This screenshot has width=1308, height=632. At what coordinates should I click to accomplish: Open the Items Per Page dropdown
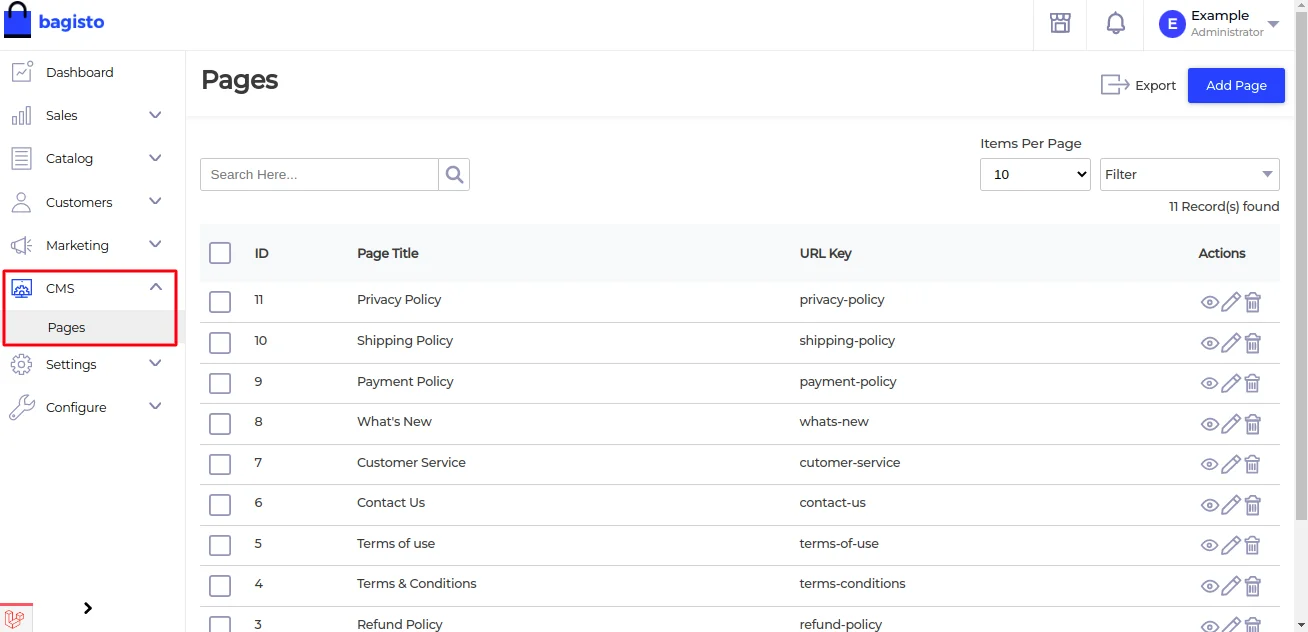pyautogui.click(x=1035, y=174)
